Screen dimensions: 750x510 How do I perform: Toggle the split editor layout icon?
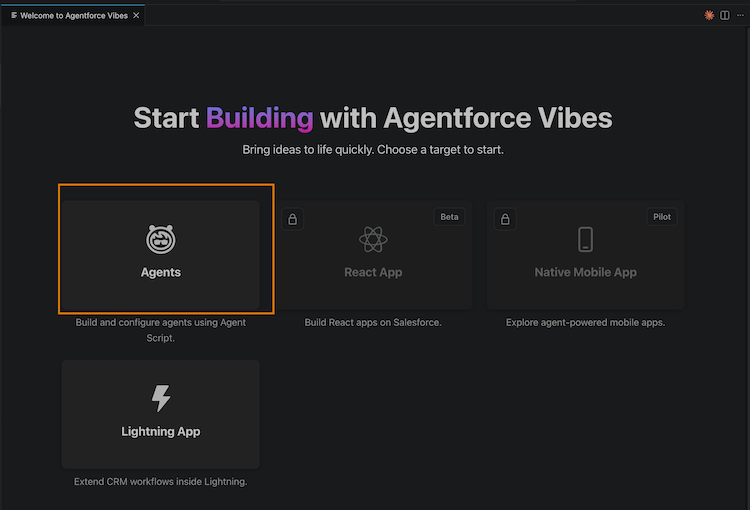point(725,15)
